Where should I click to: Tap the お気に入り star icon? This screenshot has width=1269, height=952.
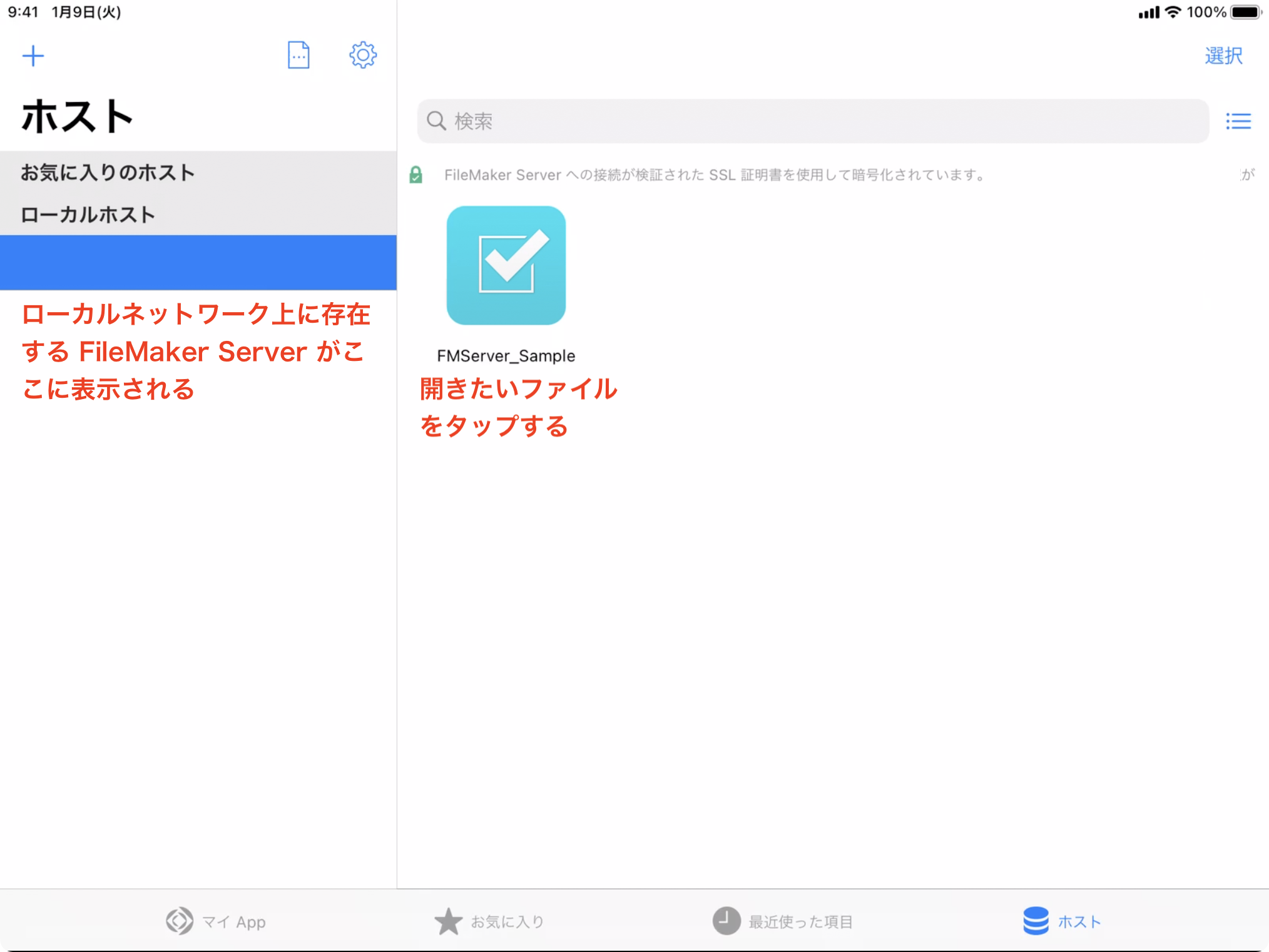[448, 921]
